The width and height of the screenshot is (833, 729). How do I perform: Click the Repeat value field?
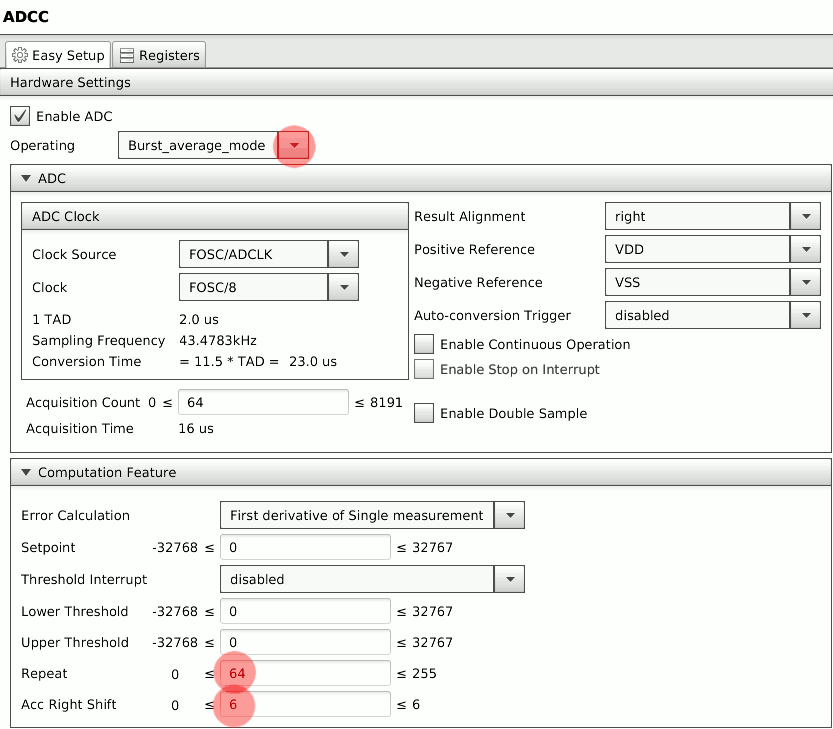pyautogui.click(x=304, y=674)
